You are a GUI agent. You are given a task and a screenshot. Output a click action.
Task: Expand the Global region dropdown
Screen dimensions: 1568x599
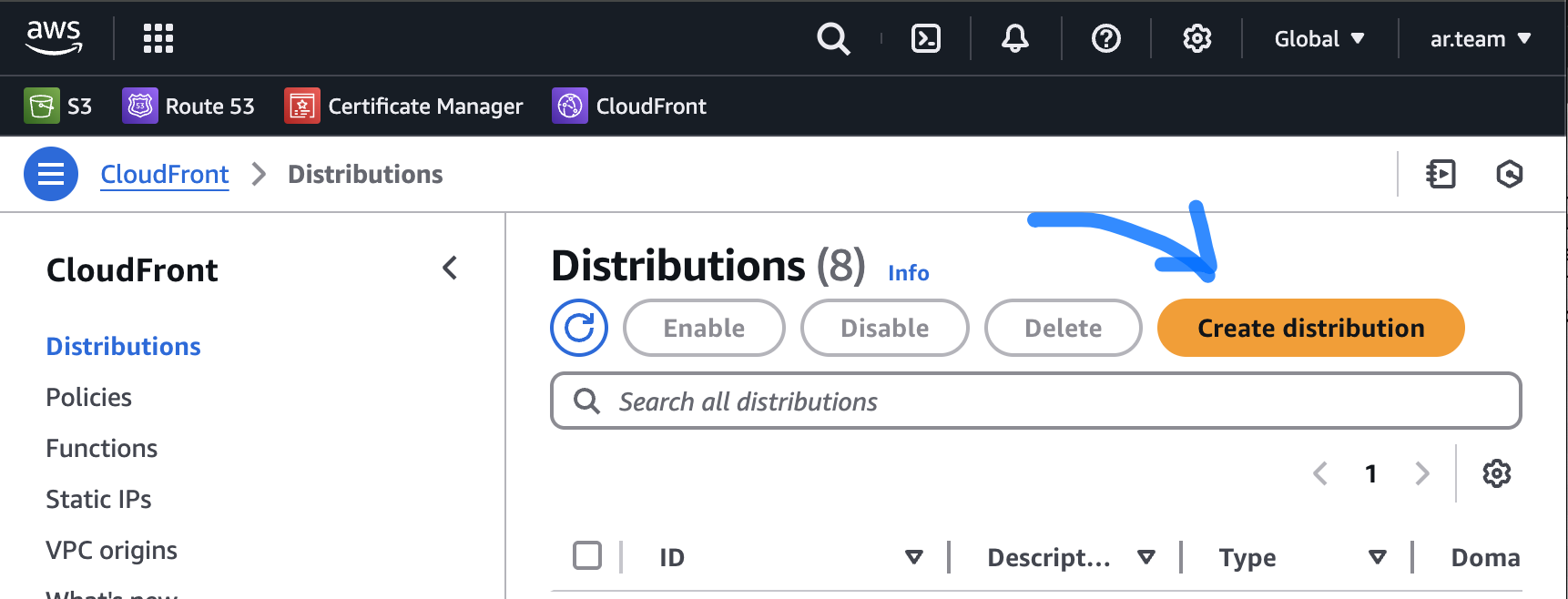tap(1319, 38)
